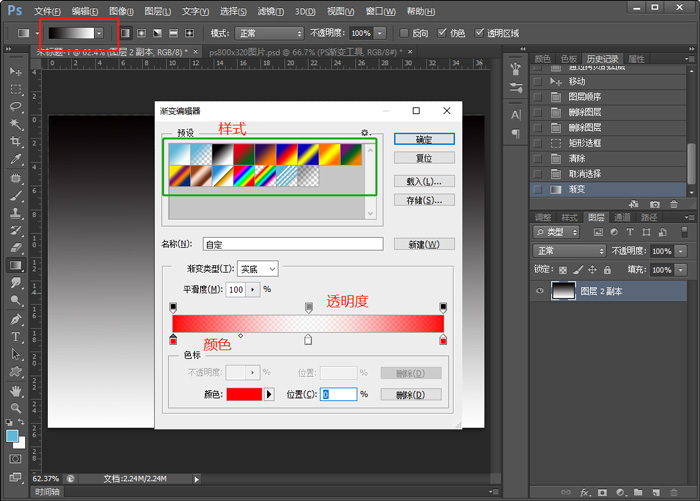This screenshot has width=700, height=501.
Task: Select the Brush tool
Action: 16,195
